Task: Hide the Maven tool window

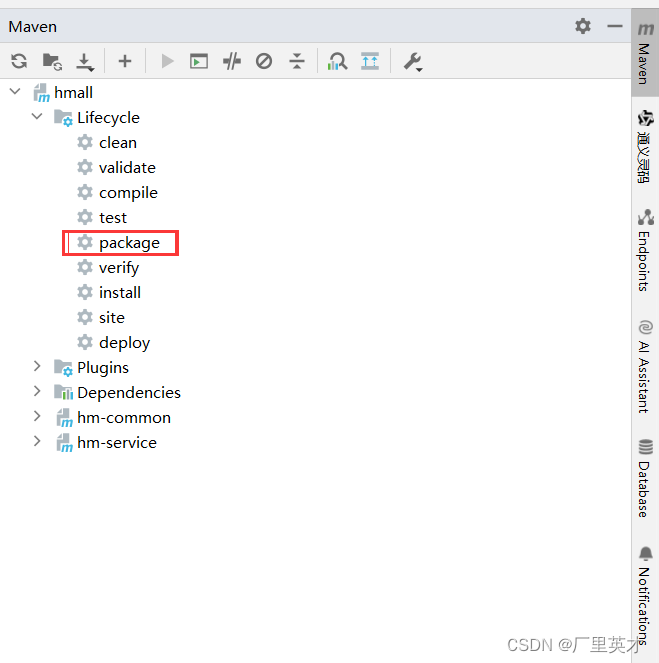Action: click(x=615, y=26)
